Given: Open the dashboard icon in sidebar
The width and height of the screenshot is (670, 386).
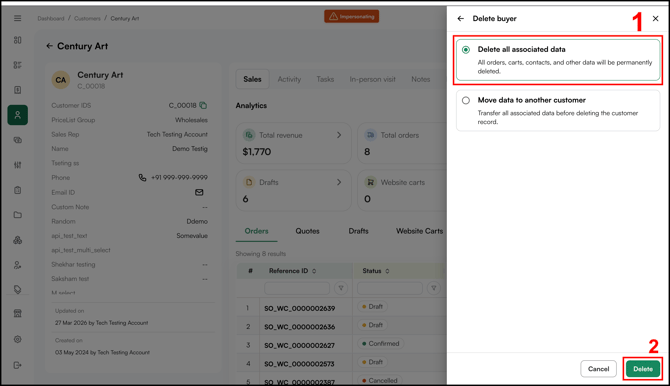Looking at the screenshot, I should point(18,40).
